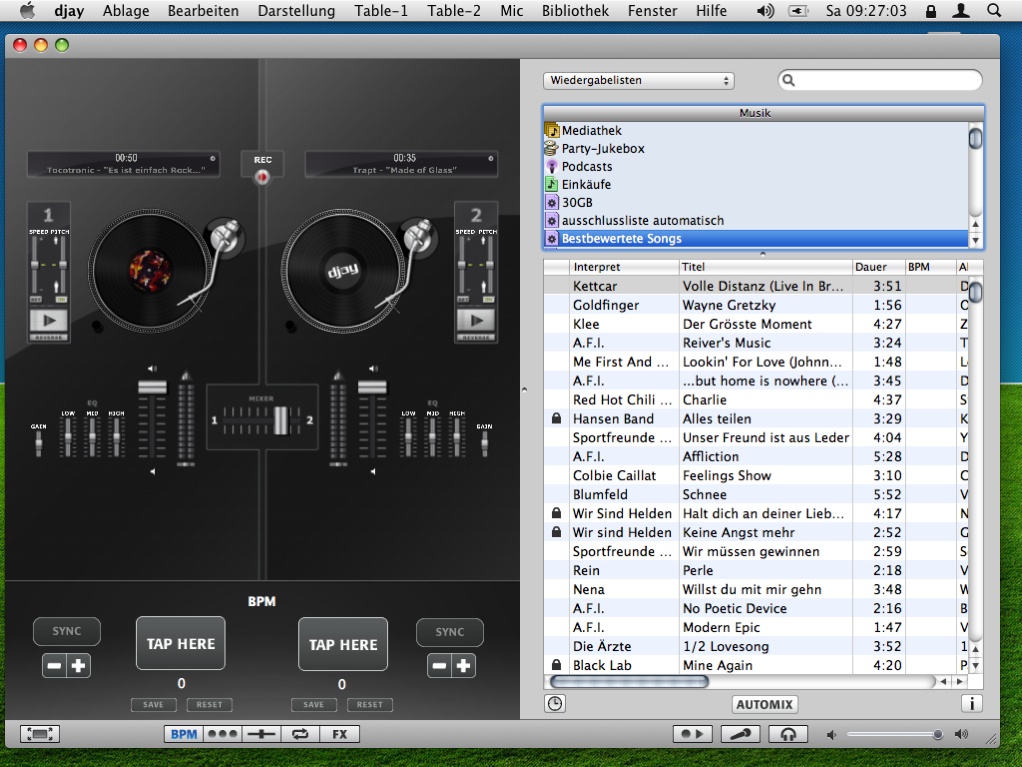Mute with the low-volume speaker icon
Screen dimensions: 1022x767
click(x=831, y=734)
